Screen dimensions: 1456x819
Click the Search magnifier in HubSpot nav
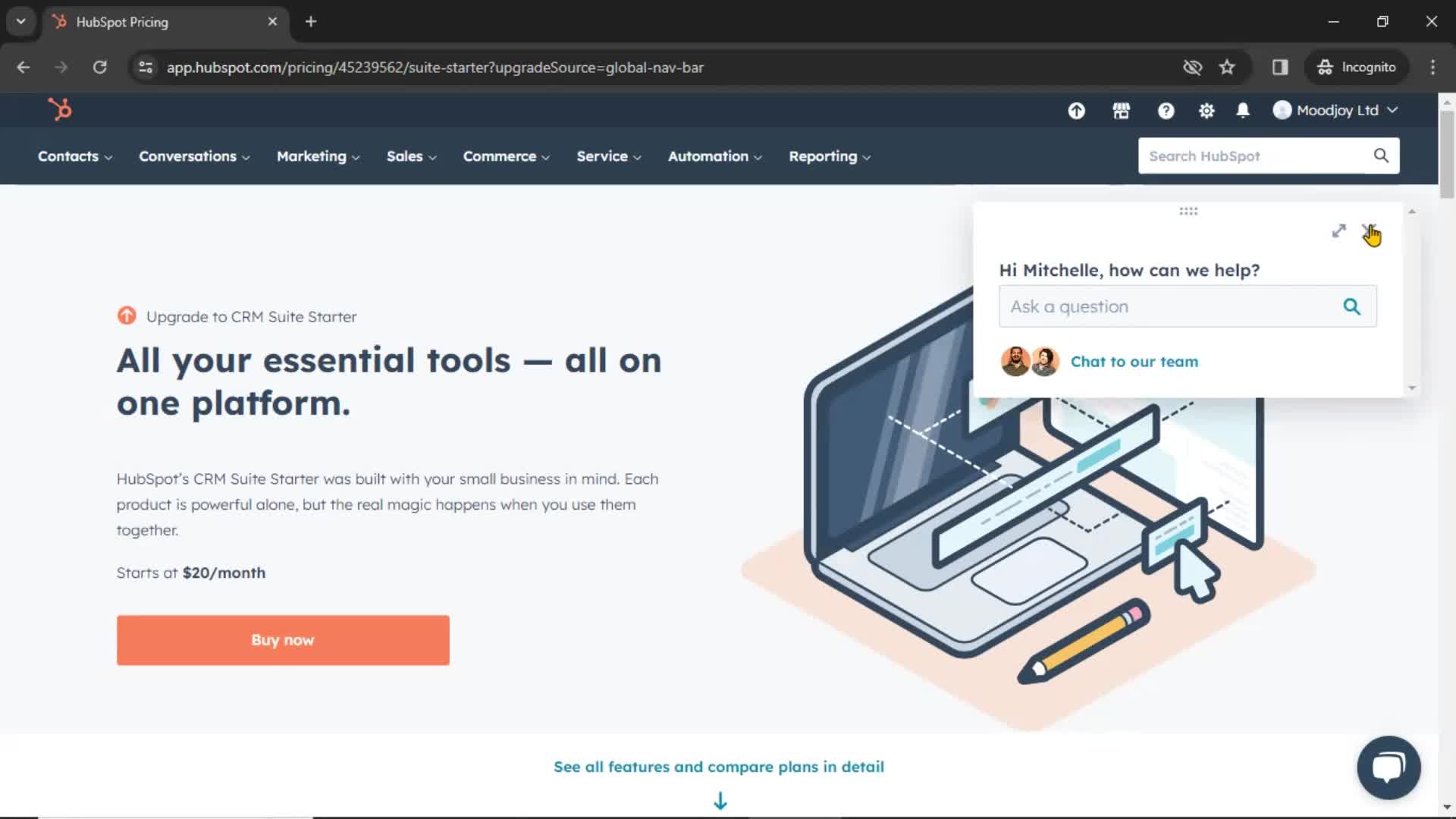tap(1381, 156)
